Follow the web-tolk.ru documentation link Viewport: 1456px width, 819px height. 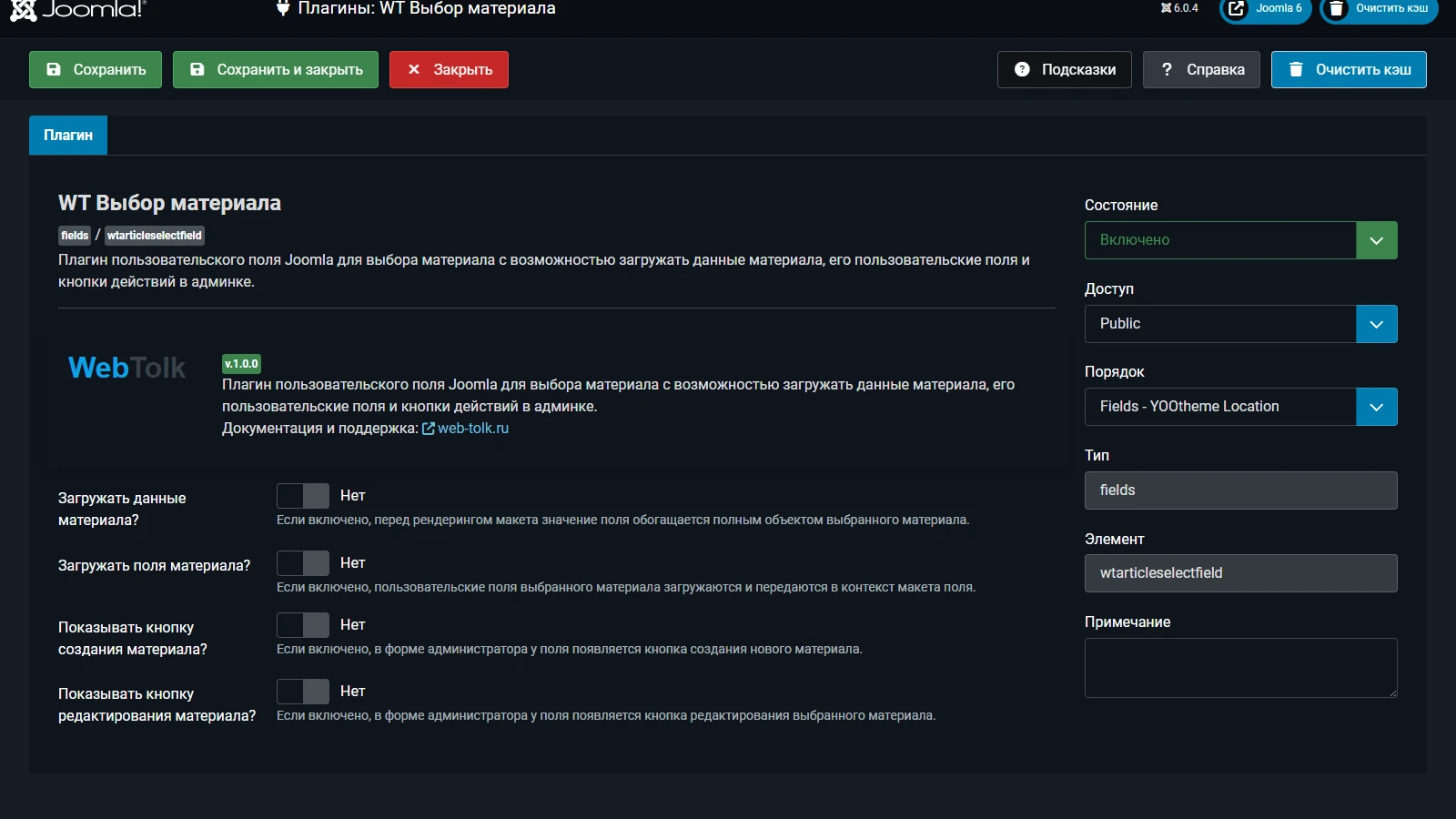[472, 429]
